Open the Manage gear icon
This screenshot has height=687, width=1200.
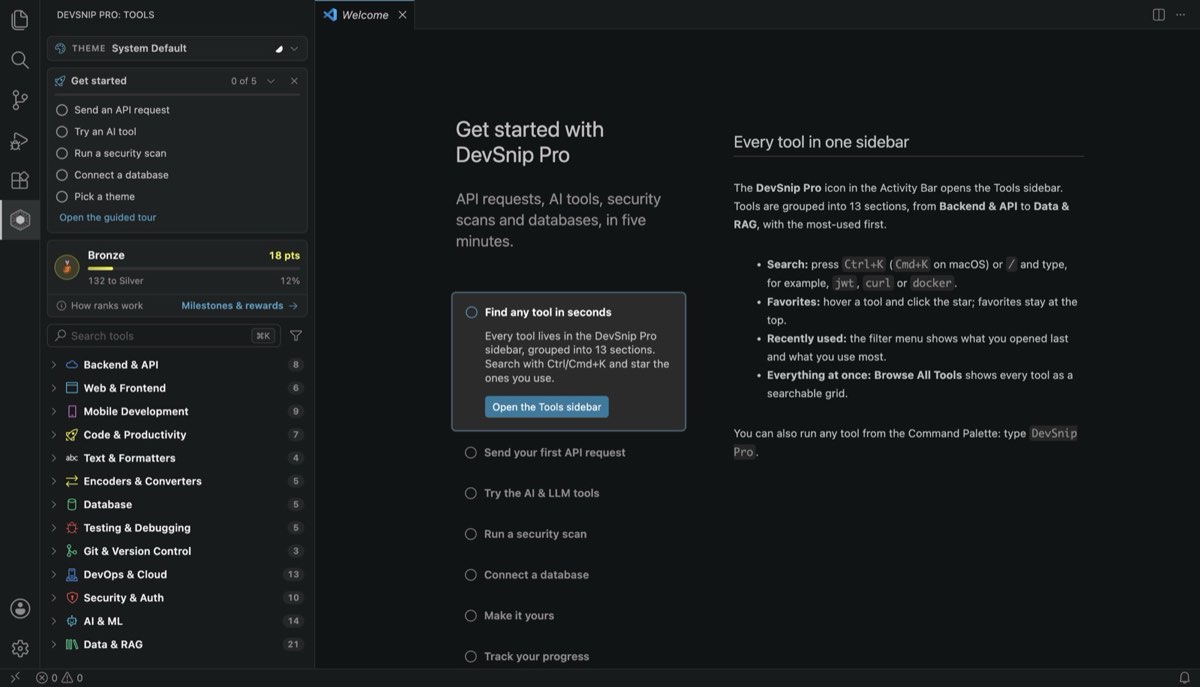(x=20, y=648)
